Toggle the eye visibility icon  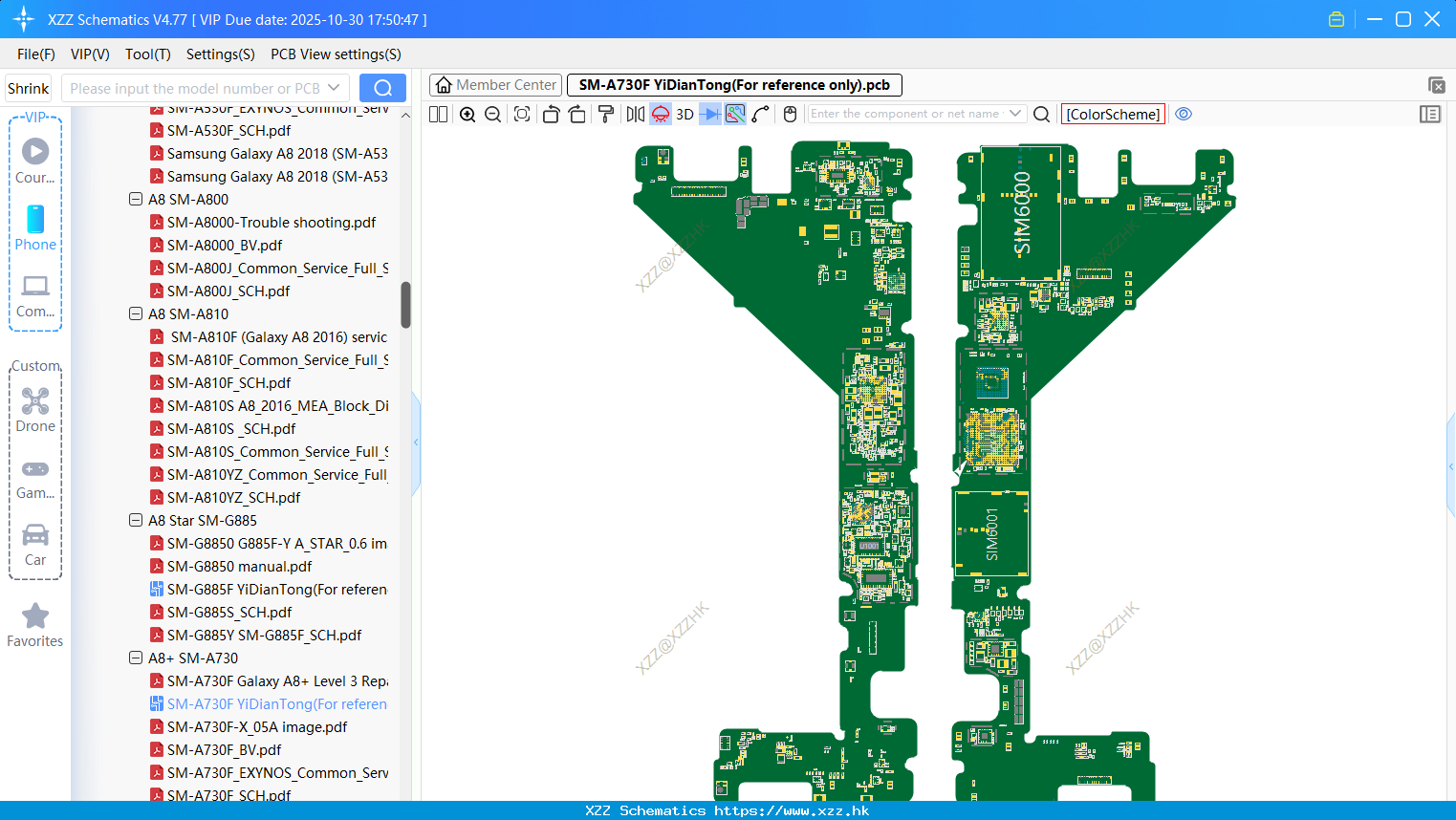pos(1184,114)
